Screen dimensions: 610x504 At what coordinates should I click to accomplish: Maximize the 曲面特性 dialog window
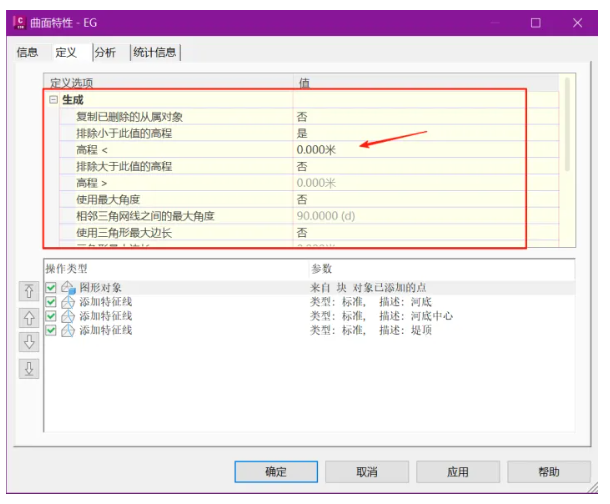coord(536,23)
